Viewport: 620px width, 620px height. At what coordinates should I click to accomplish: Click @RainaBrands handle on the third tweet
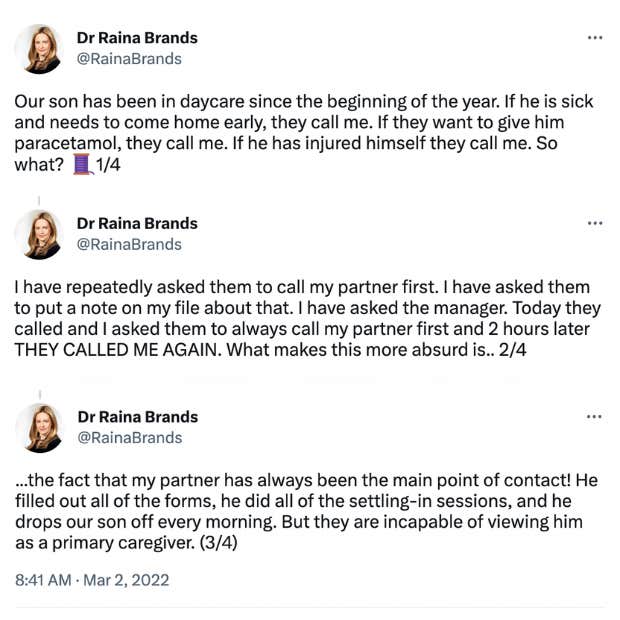pyautogui.click(x=129, y=437)
